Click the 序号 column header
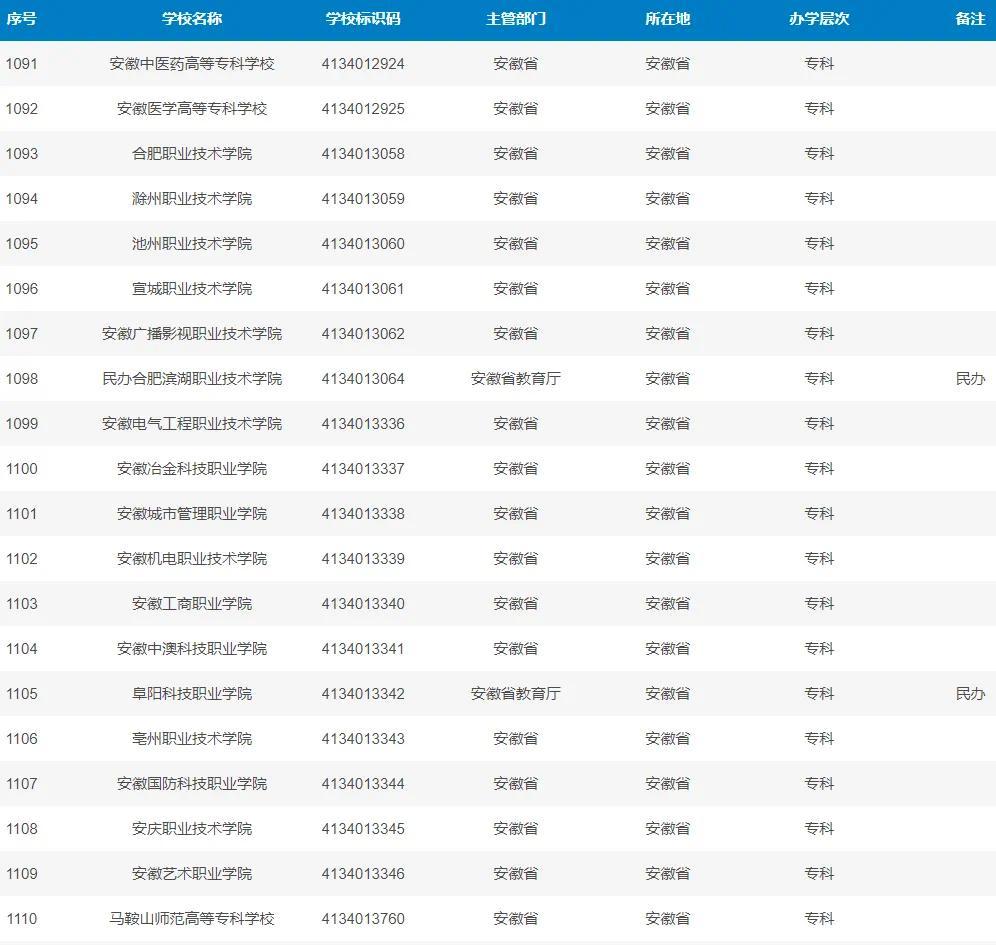 [x=21, y=19]
